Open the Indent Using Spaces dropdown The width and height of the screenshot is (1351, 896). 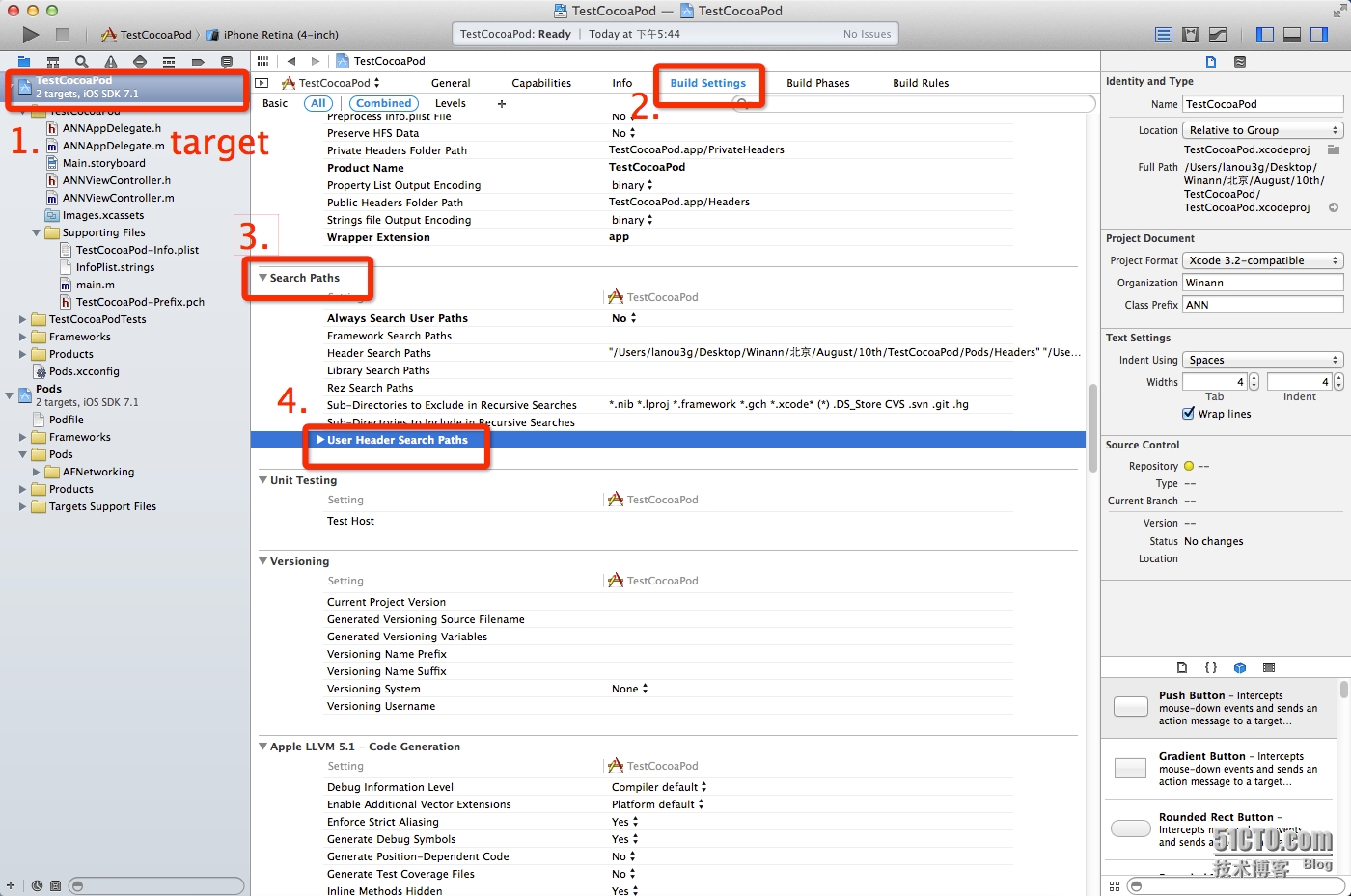click(x=1263, y=360)
